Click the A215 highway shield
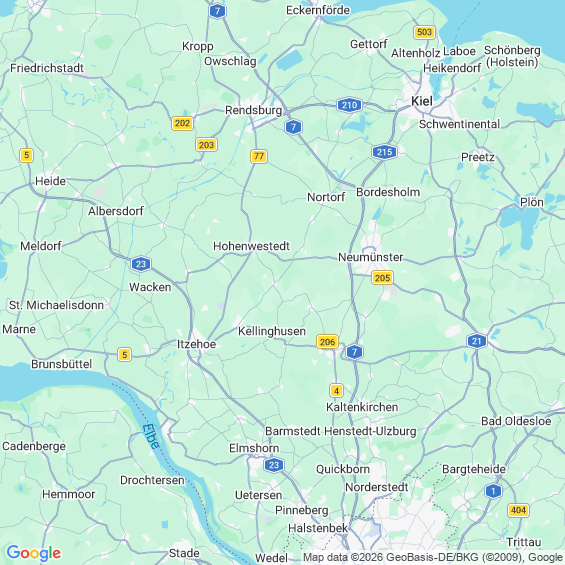The height and width of the screenshot is (565, 565). (384, 152)
